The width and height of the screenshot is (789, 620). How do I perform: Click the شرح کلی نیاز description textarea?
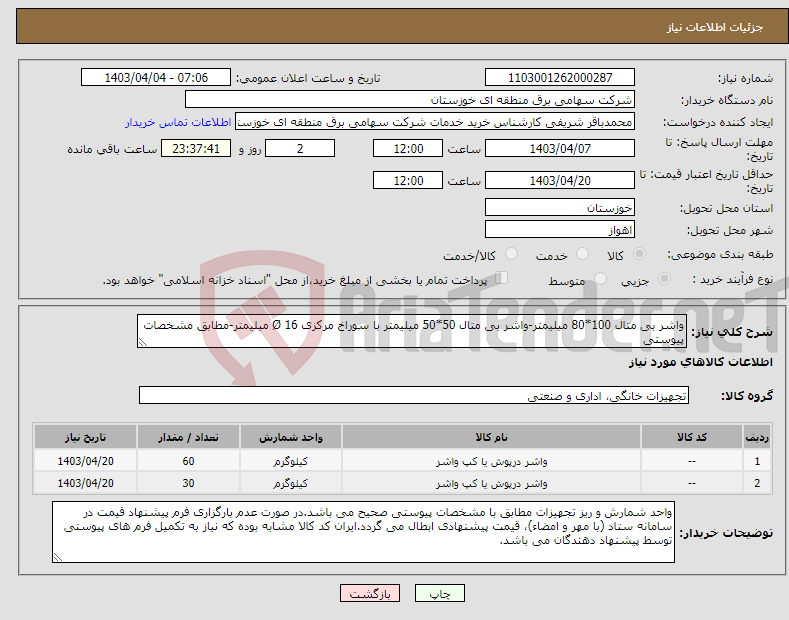[x=412, y=331]
